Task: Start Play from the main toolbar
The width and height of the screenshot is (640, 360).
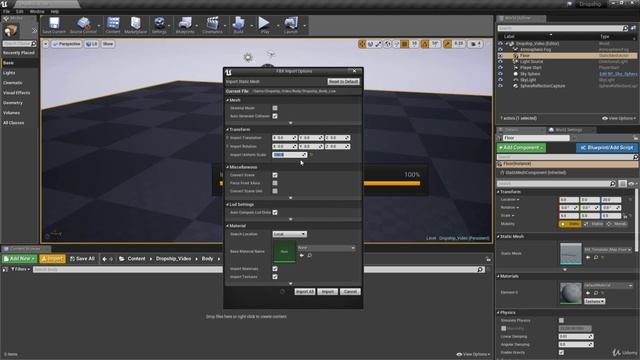Action: [x=264, y=25]
